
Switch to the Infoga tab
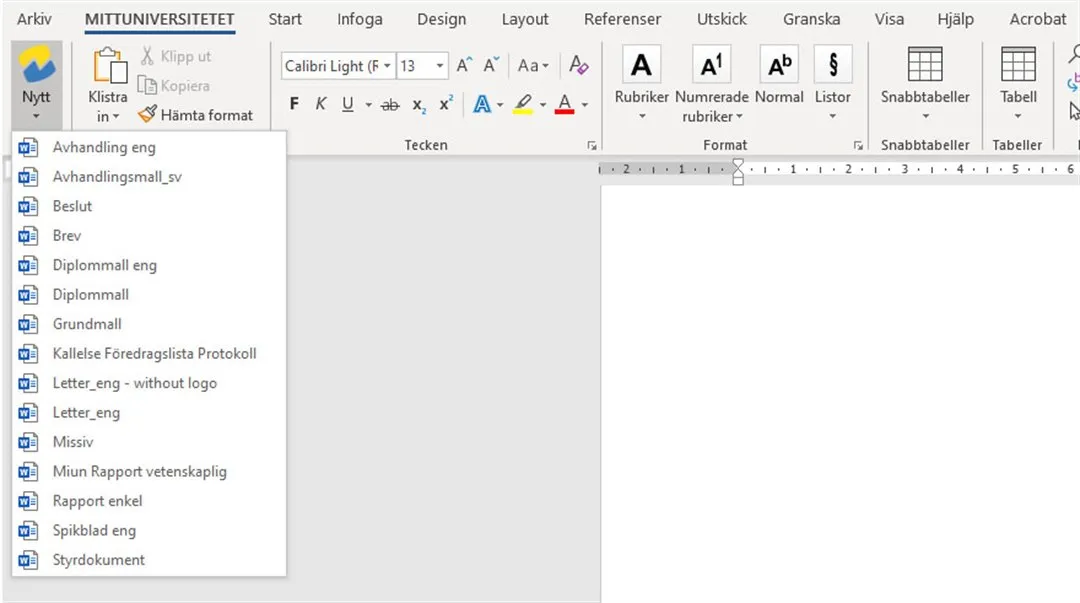(359, 19)
